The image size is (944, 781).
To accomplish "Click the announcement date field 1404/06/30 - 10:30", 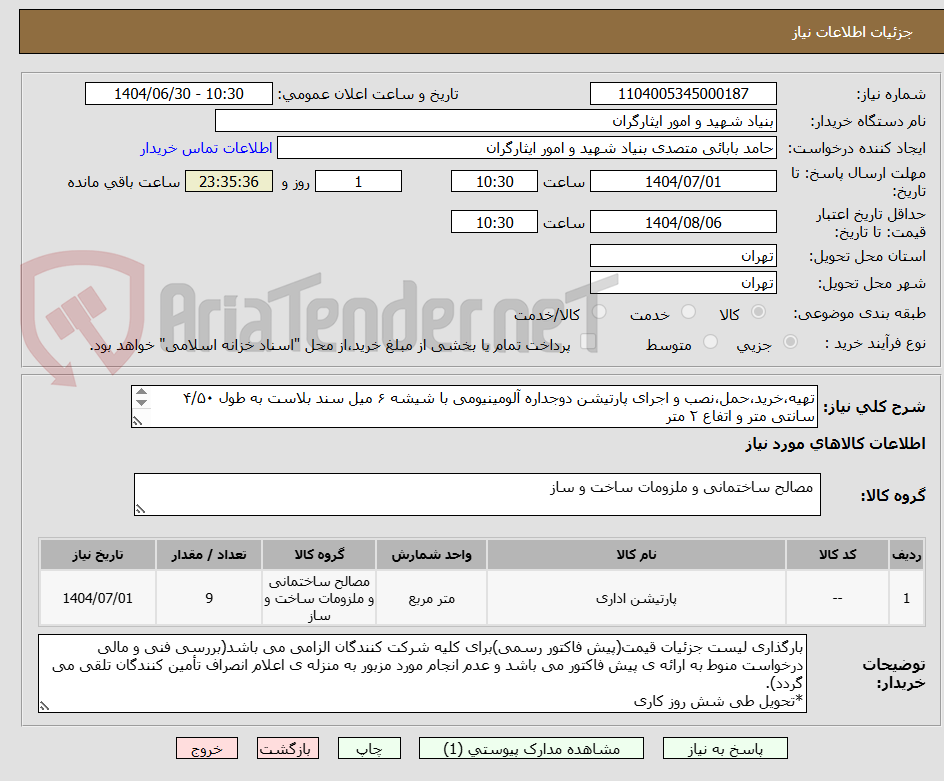I will pyautogui.click(x=179, y=94).
